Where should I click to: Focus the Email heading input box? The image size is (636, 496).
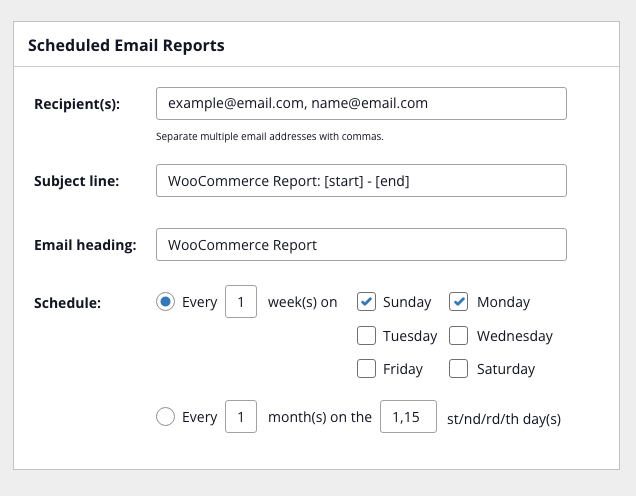click(361, 245)
